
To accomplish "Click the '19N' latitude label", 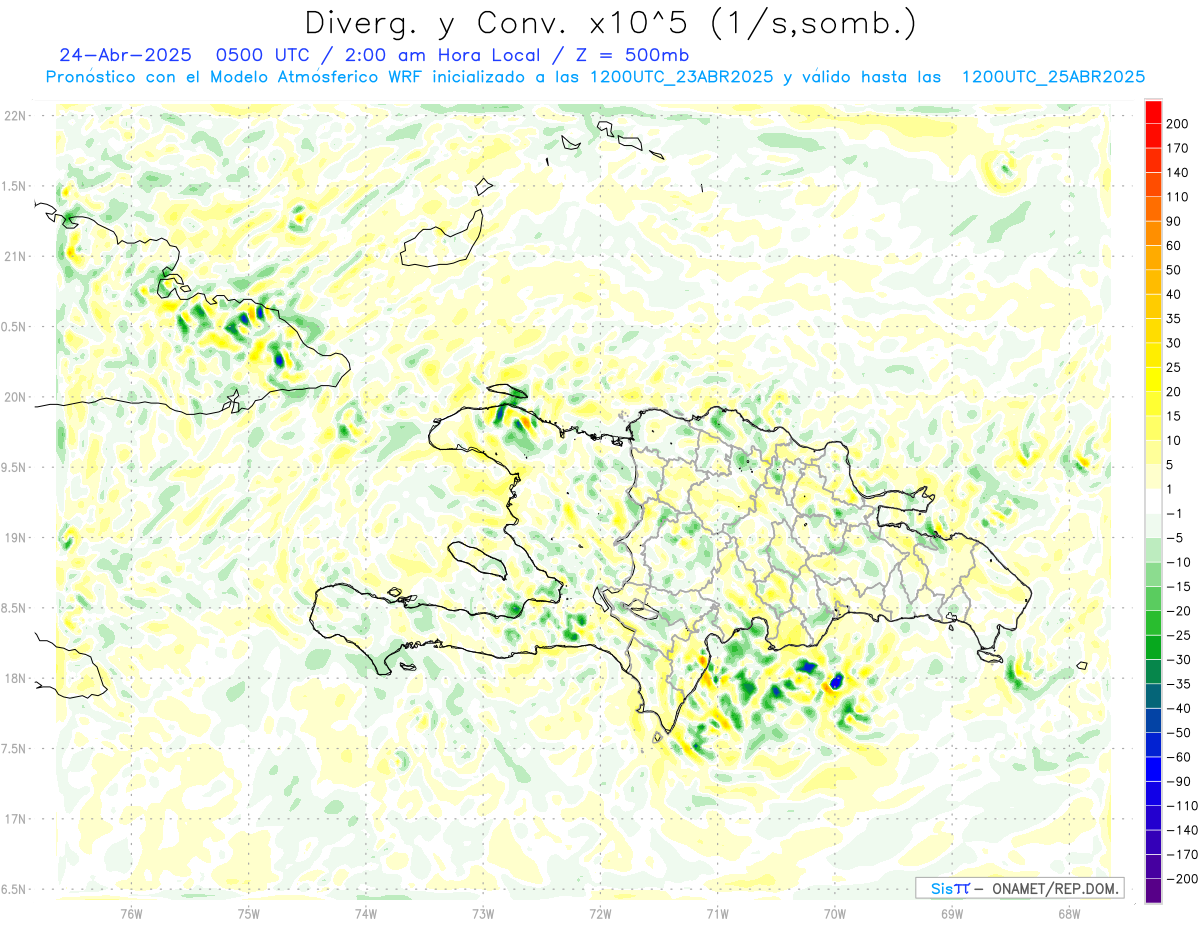I will [x=14, y=538].
